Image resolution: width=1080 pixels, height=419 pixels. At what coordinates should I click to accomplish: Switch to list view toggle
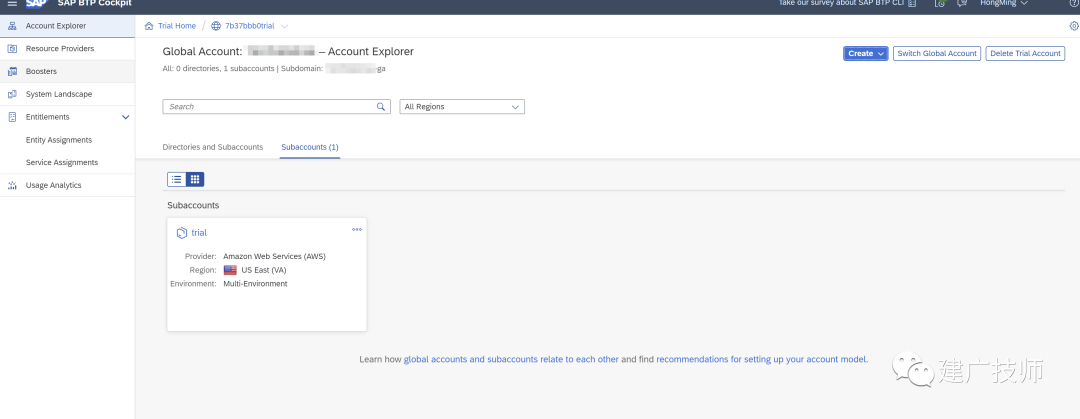(177, 179)
